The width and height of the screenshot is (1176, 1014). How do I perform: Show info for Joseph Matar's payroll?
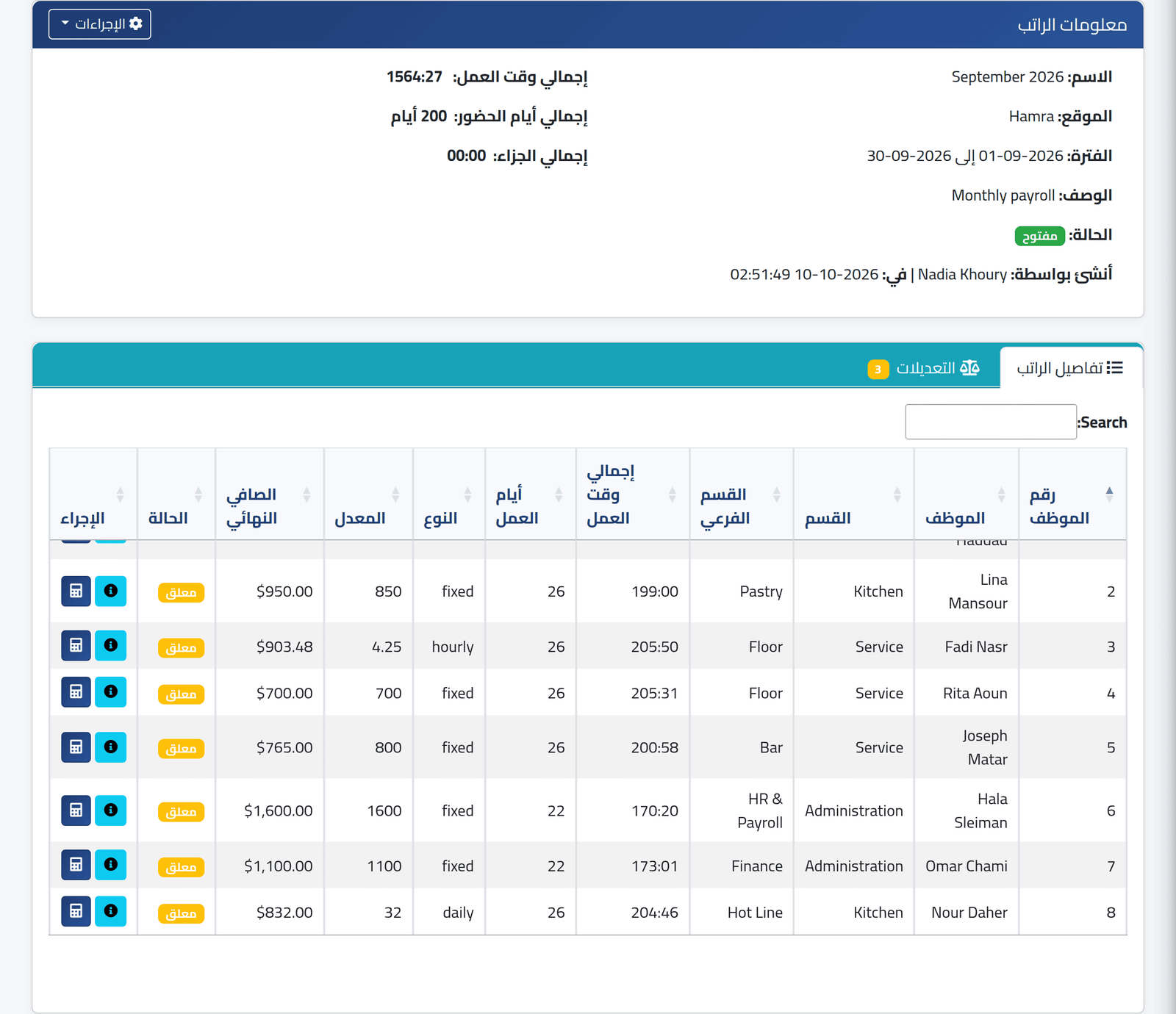point(111,747)
